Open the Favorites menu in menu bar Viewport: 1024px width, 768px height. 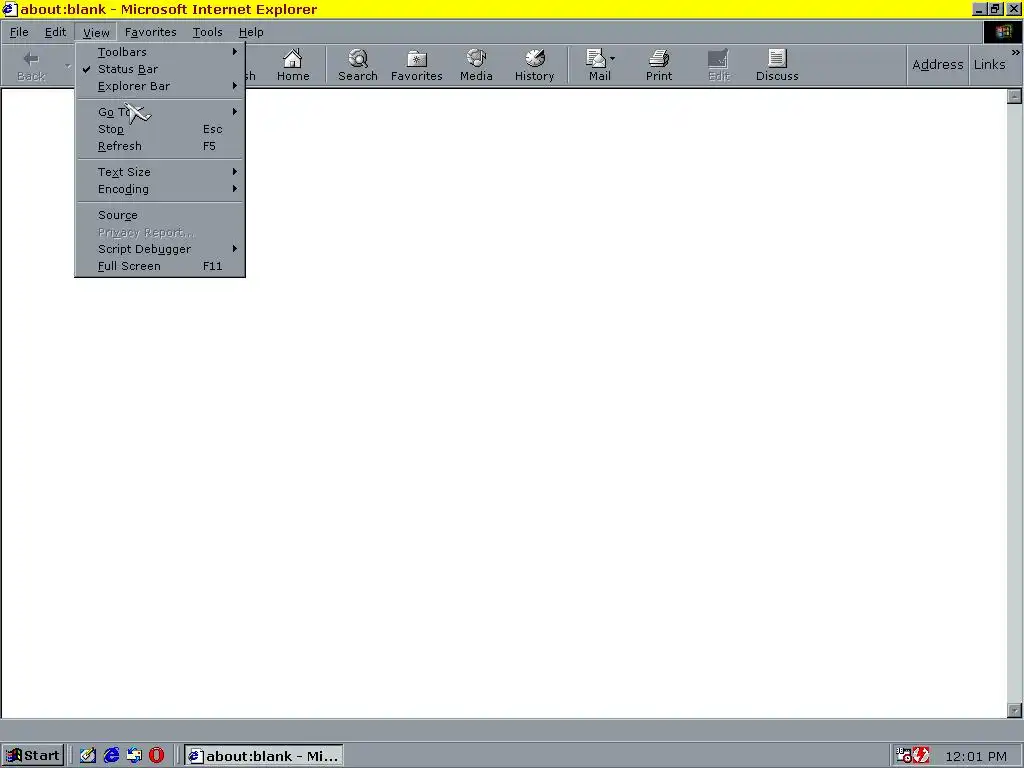click(151, 32)
